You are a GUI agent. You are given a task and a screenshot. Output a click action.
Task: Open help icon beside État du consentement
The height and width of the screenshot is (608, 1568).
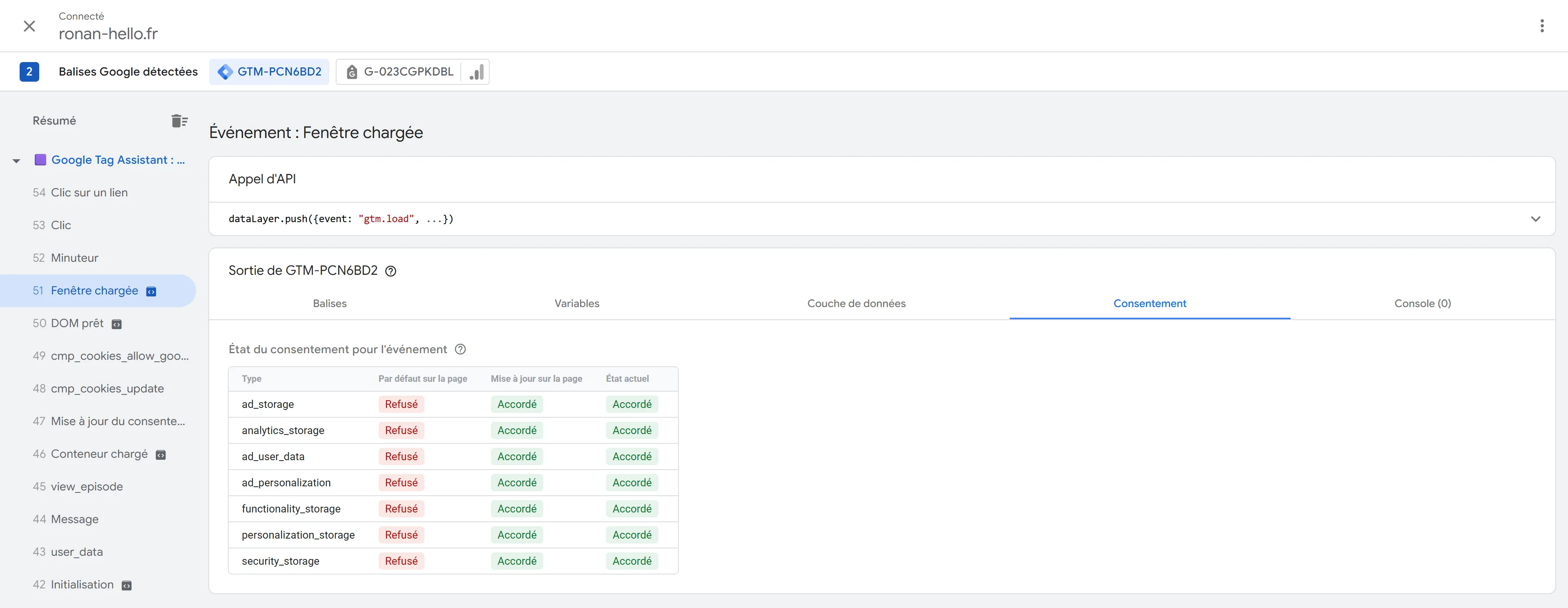click(460, 350)
